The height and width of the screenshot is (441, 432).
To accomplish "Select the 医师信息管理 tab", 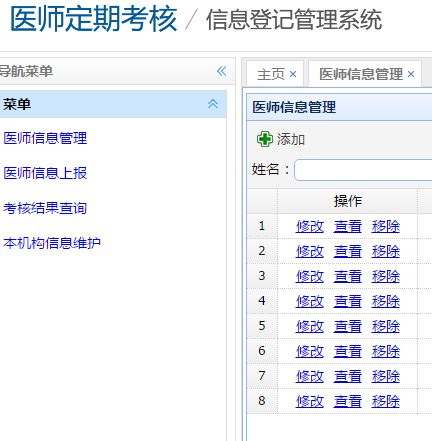I will (361, 74).
